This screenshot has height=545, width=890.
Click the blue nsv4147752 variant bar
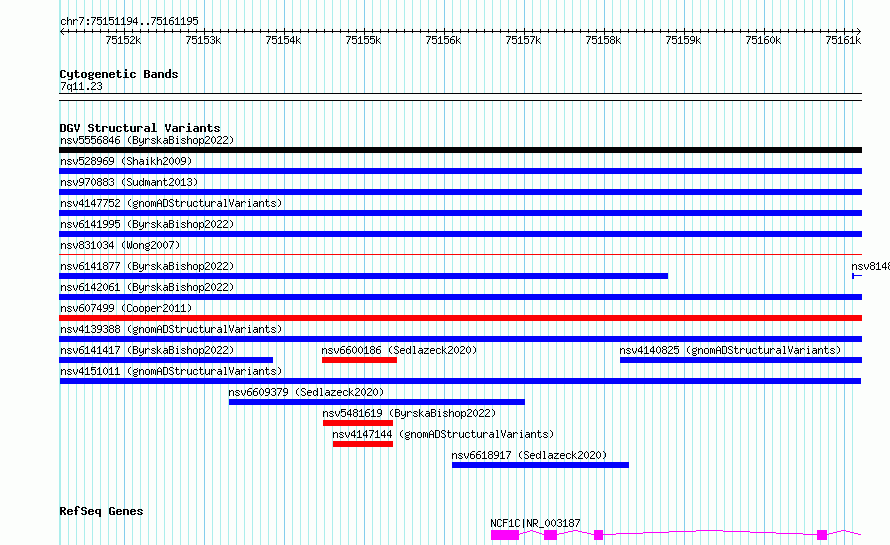click(x=460, y=213)
